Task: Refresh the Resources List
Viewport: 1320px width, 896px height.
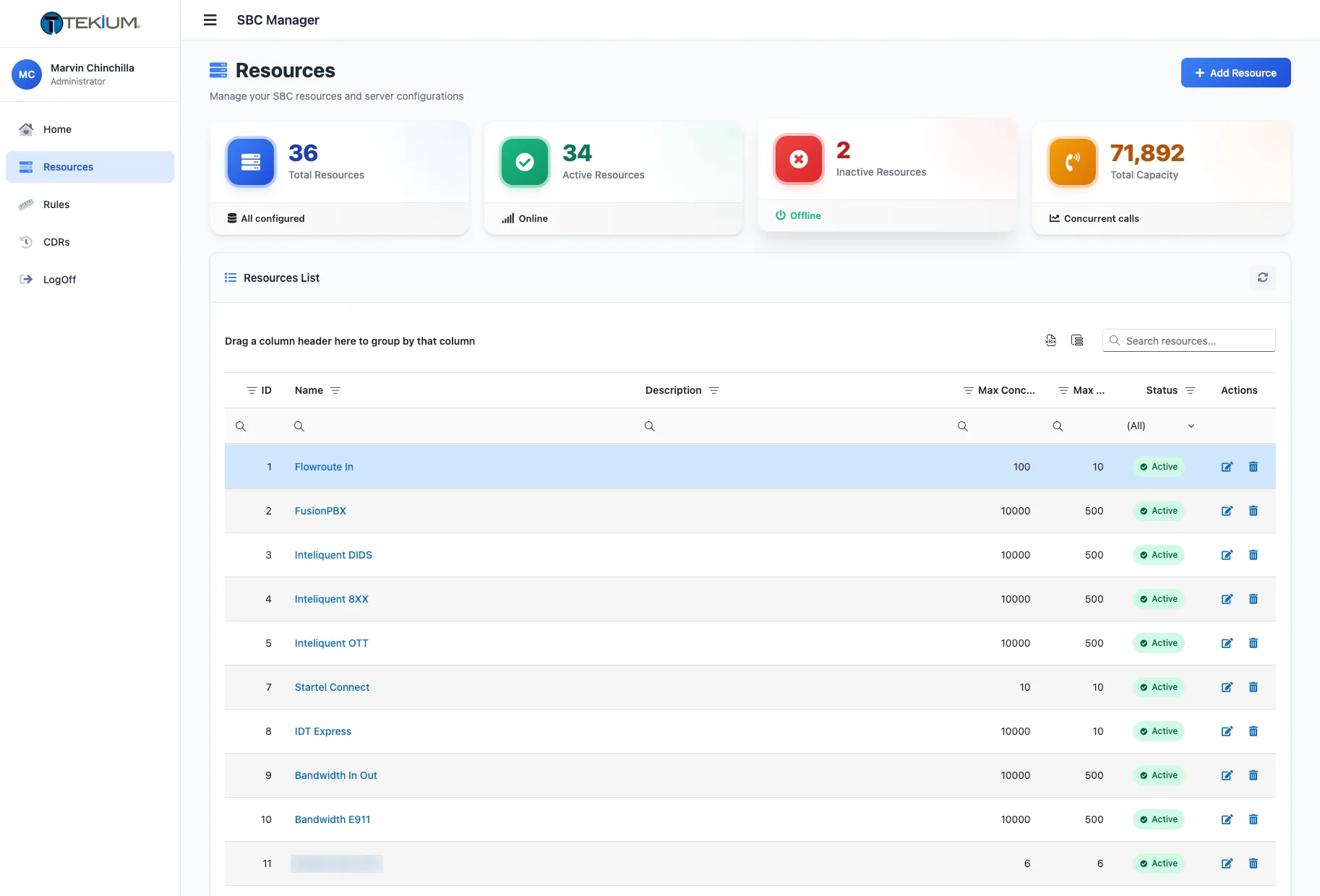Action: click(x=1263, y=277)
